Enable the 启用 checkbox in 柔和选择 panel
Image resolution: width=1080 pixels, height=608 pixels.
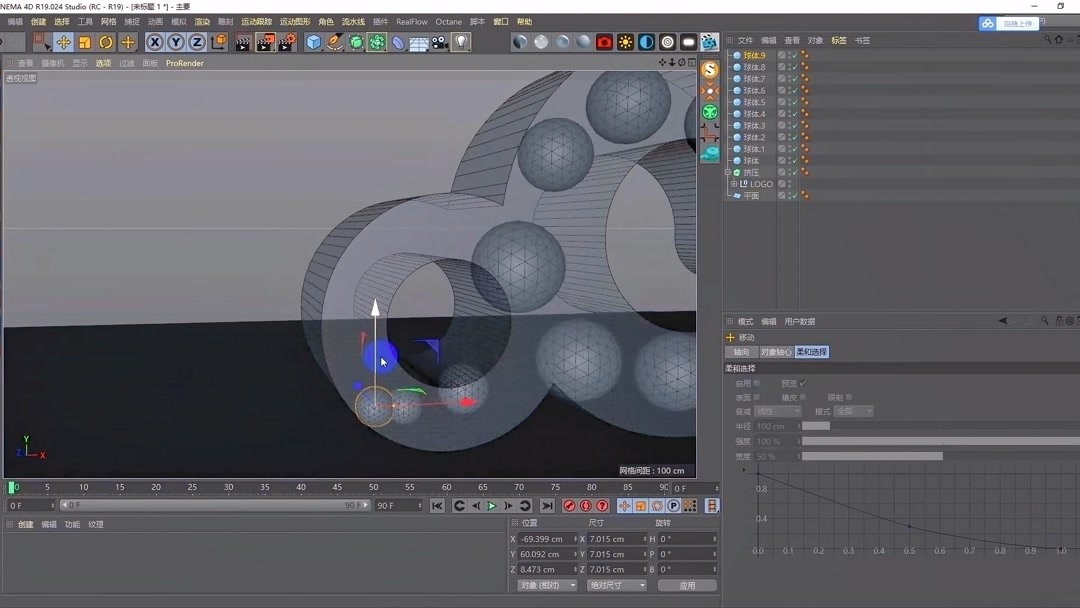tap(757, 383)
